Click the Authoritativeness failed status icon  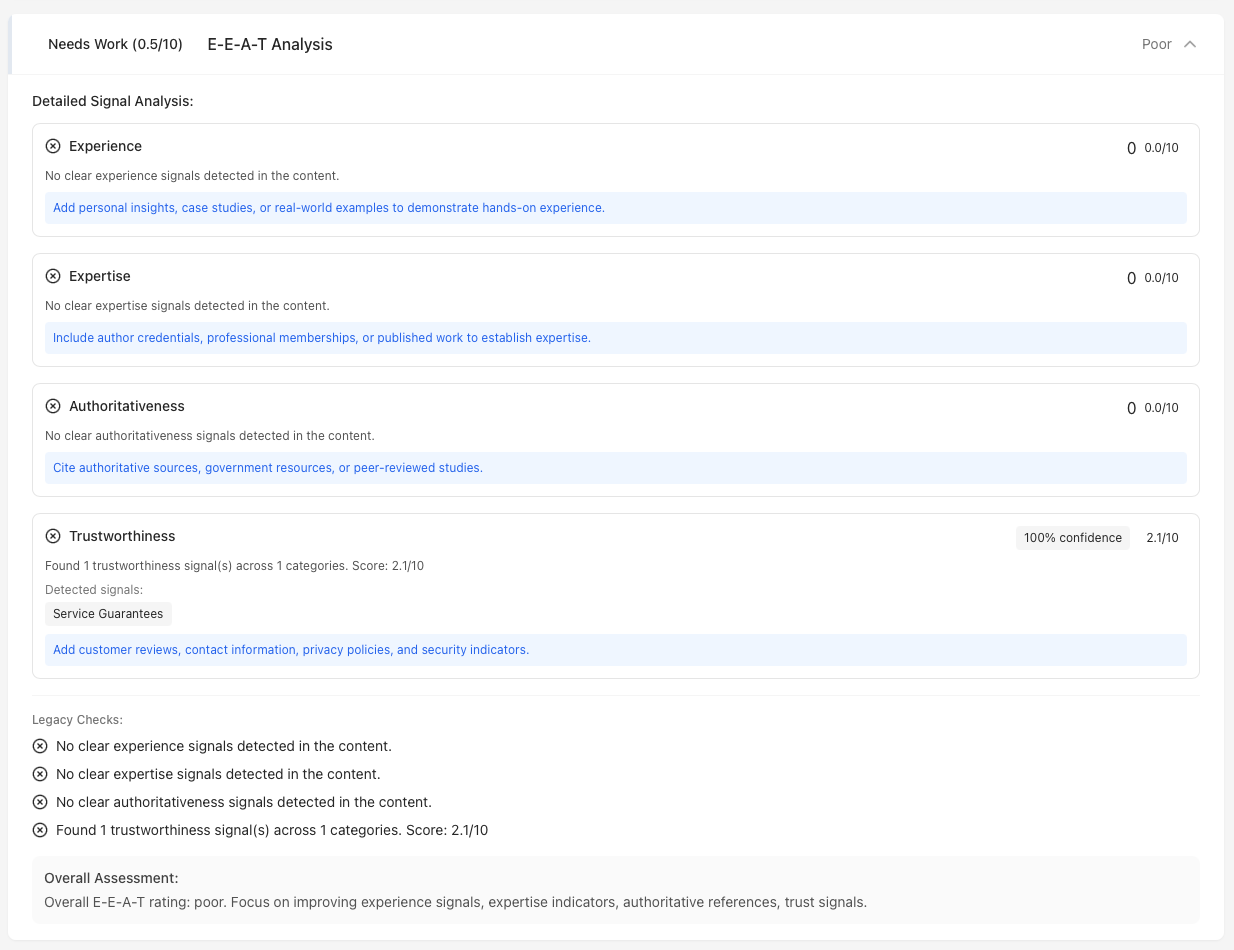pos(53,406)
